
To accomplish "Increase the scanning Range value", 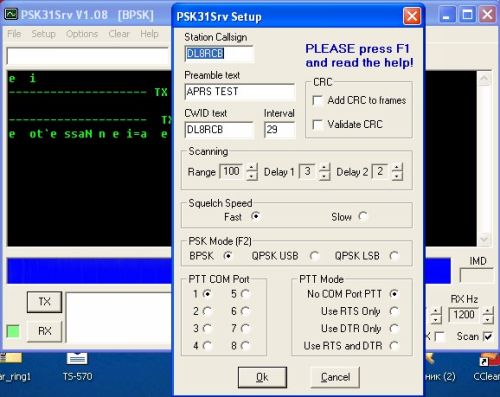I will (252, 168).
